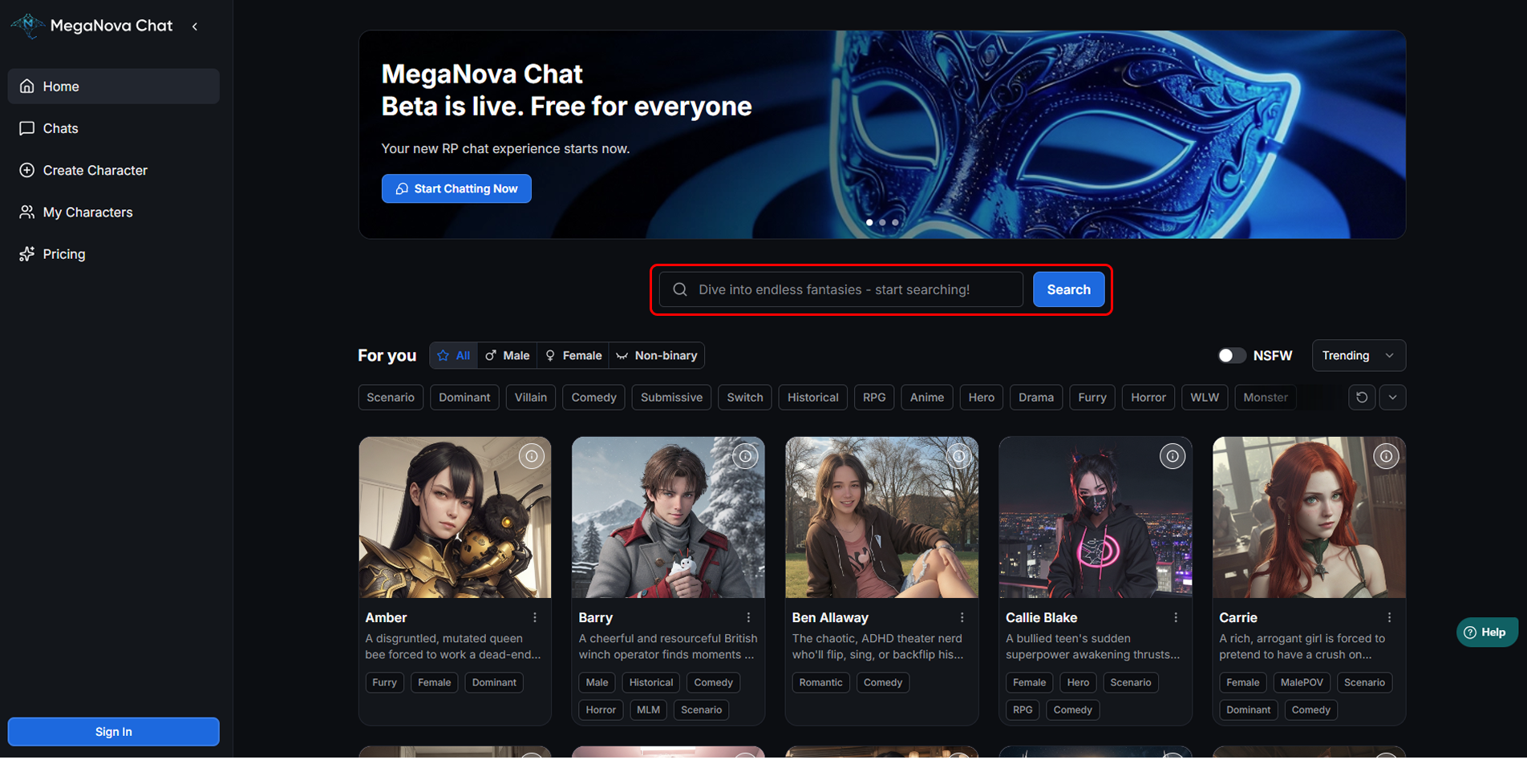Collapse the sidebar with the chevron arrow

[x=195, y=26]
